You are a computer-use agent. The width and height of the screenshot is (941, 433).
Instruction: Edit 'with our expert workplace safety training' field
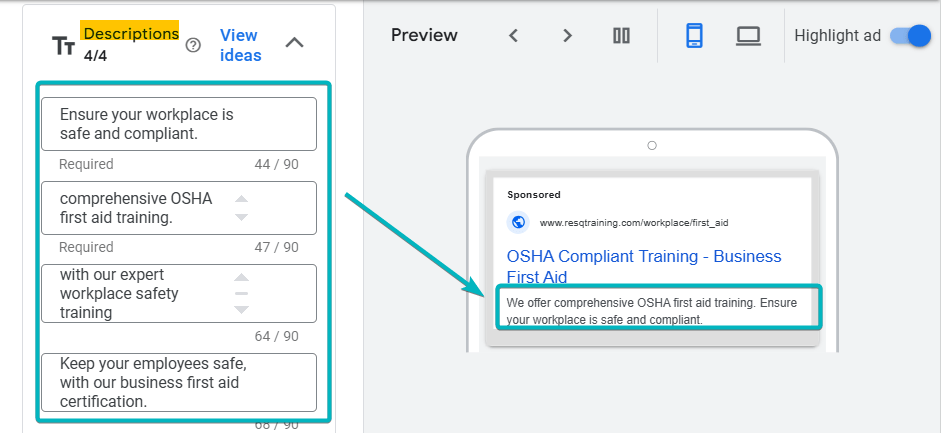[179, 293]
